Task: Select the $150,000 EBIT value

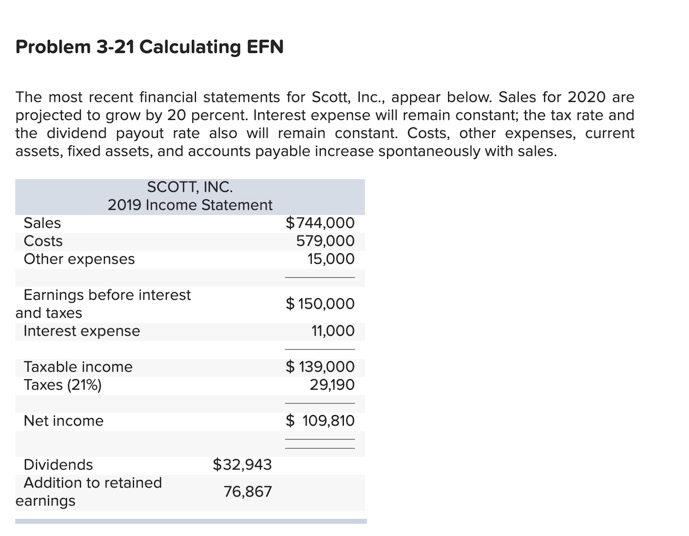Action: coord(320,304)
